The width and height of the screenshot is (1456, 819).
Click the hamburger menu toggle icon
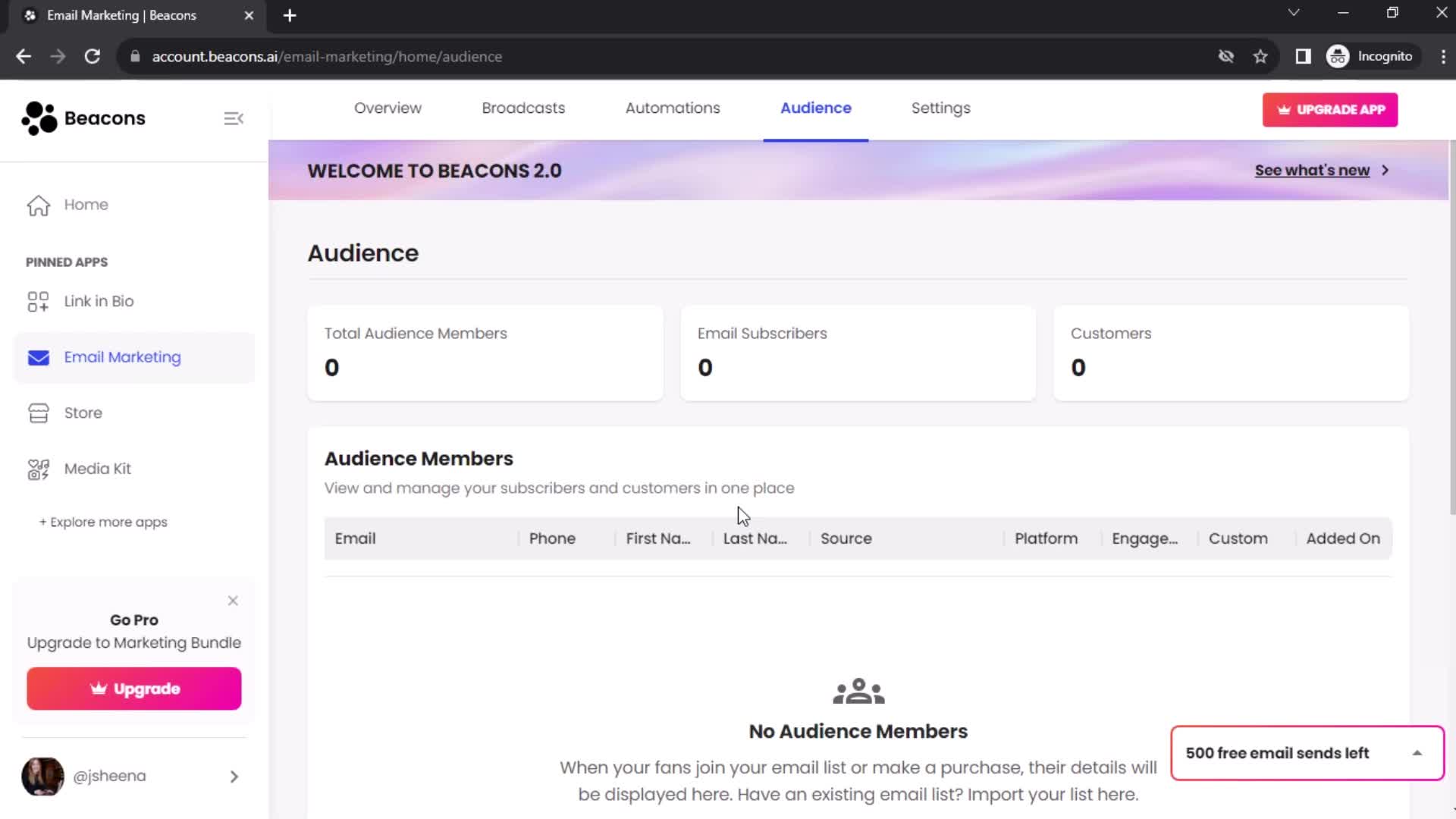pos(233,118)
